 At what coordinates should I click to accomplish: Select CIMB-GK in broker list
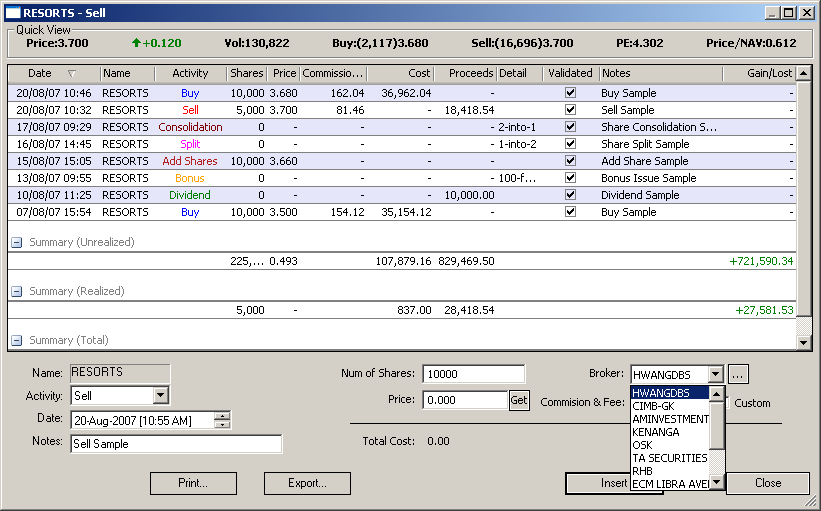tap(670, 406)
